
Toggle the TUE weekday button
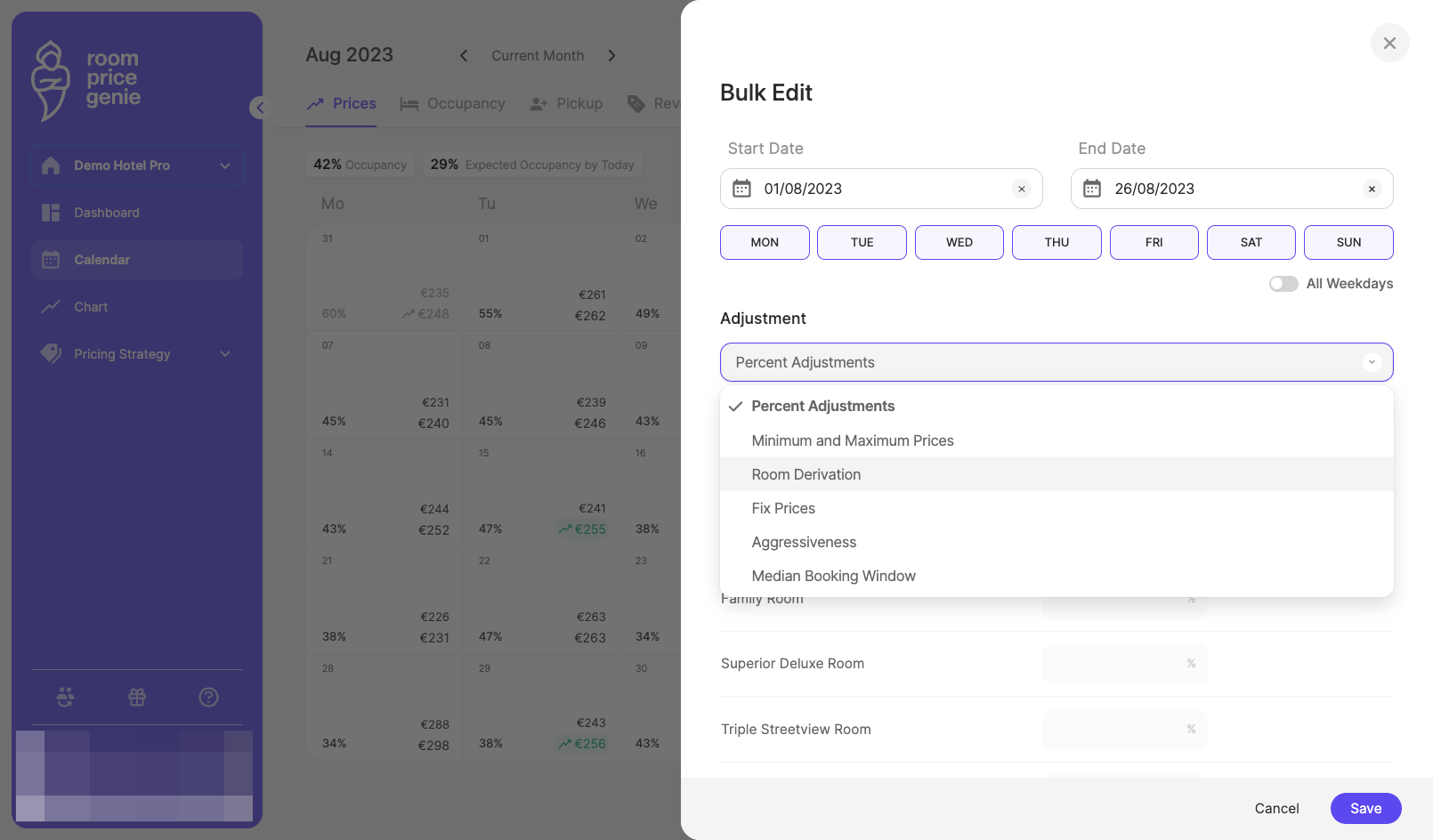(x=862, y=242)
